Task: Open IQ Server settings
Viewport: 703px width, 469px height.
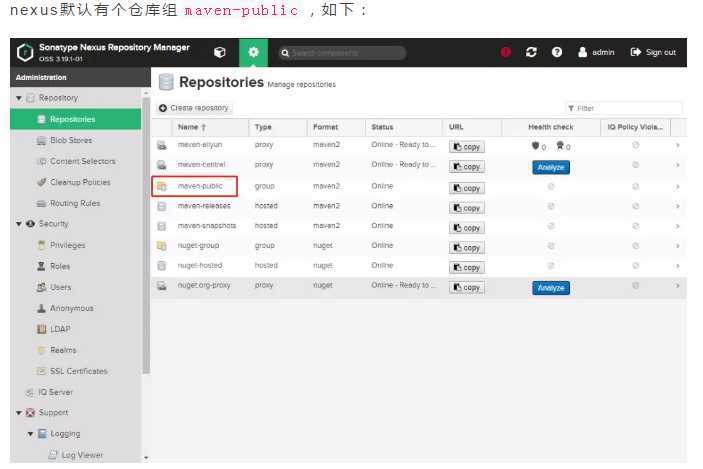Action: (x=55, y=392)
